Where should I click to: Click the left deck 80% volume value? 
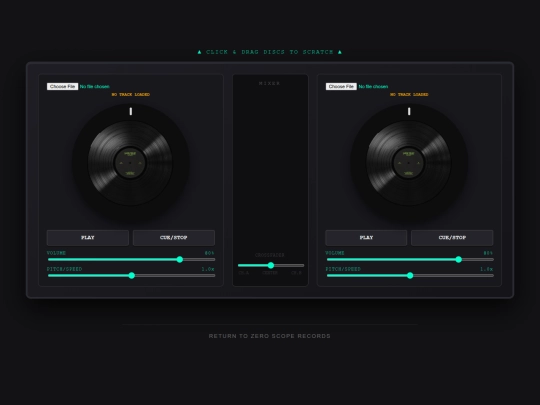coord(209,253)
